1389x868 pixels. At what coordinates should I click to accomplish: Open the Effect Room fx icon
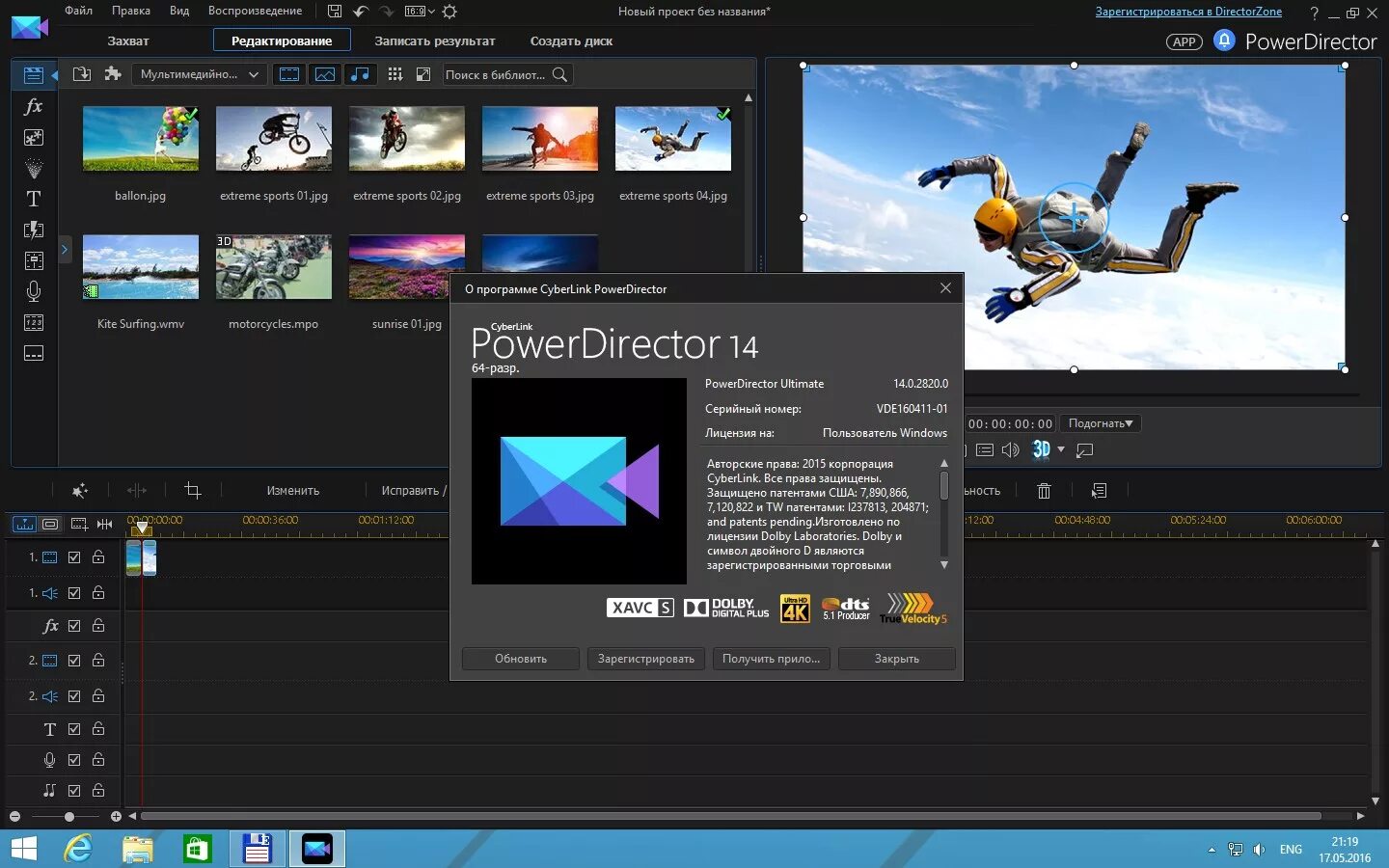[33, 106]
